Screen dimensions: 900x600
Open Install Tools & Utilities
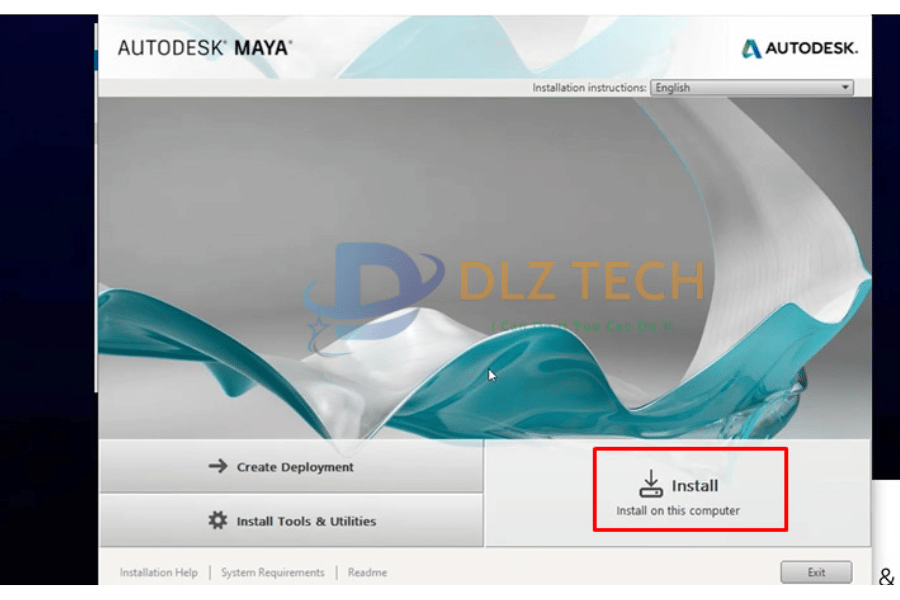[292, 521]
